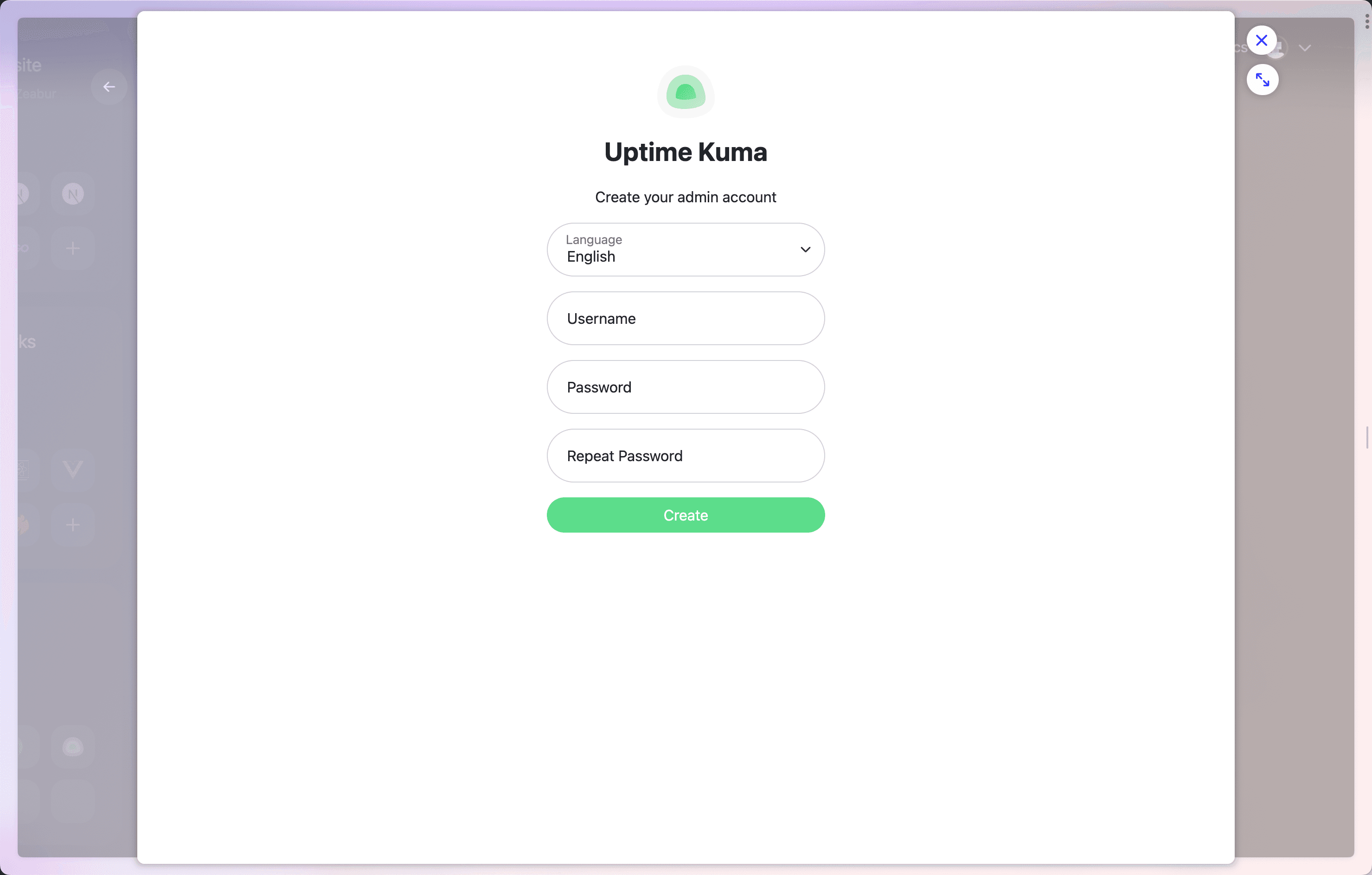Click the Password input field
This screenshot has height=875, width=1372.
tap(686, 387)
